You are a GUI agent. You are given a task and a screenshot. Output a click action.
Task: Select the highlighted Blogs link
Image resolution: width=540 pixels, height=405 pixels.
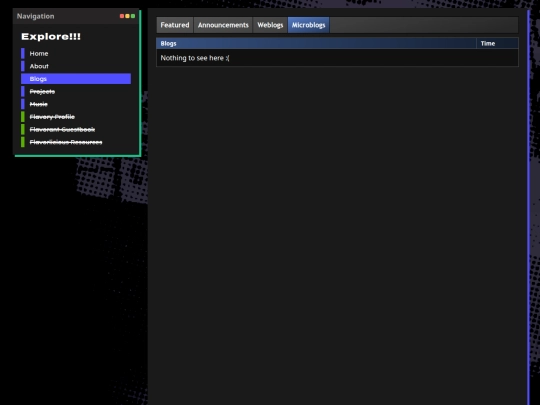76,79
